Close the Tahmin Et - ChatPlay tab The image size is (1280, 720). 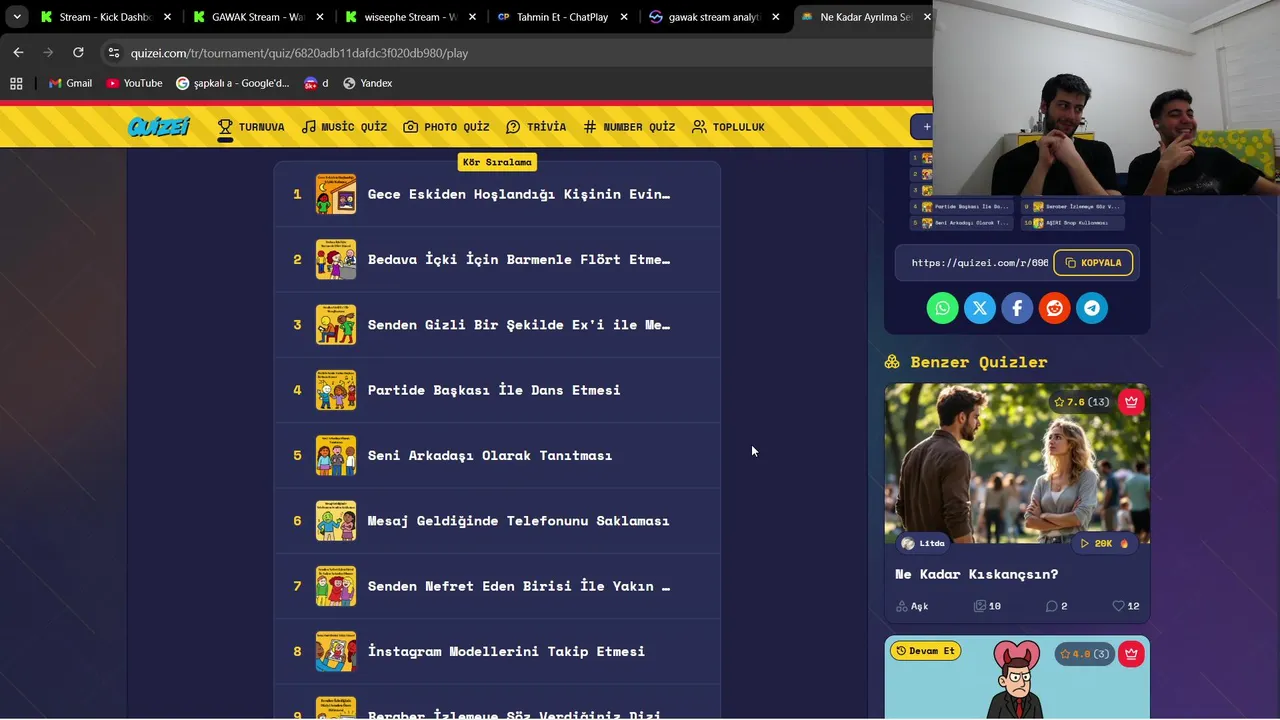pyautogui.click(x=624, y=17)
